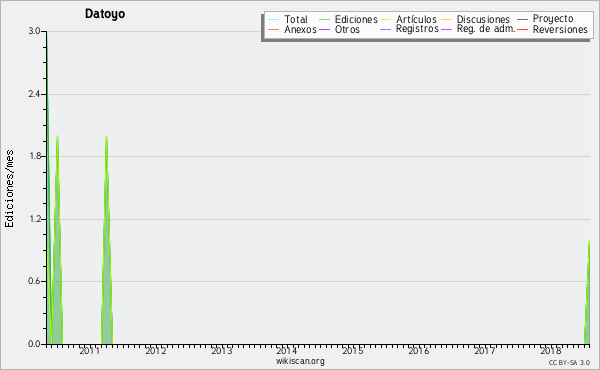Click the Reversiones legend entry
600x370 pixels.
pos(553,29)
